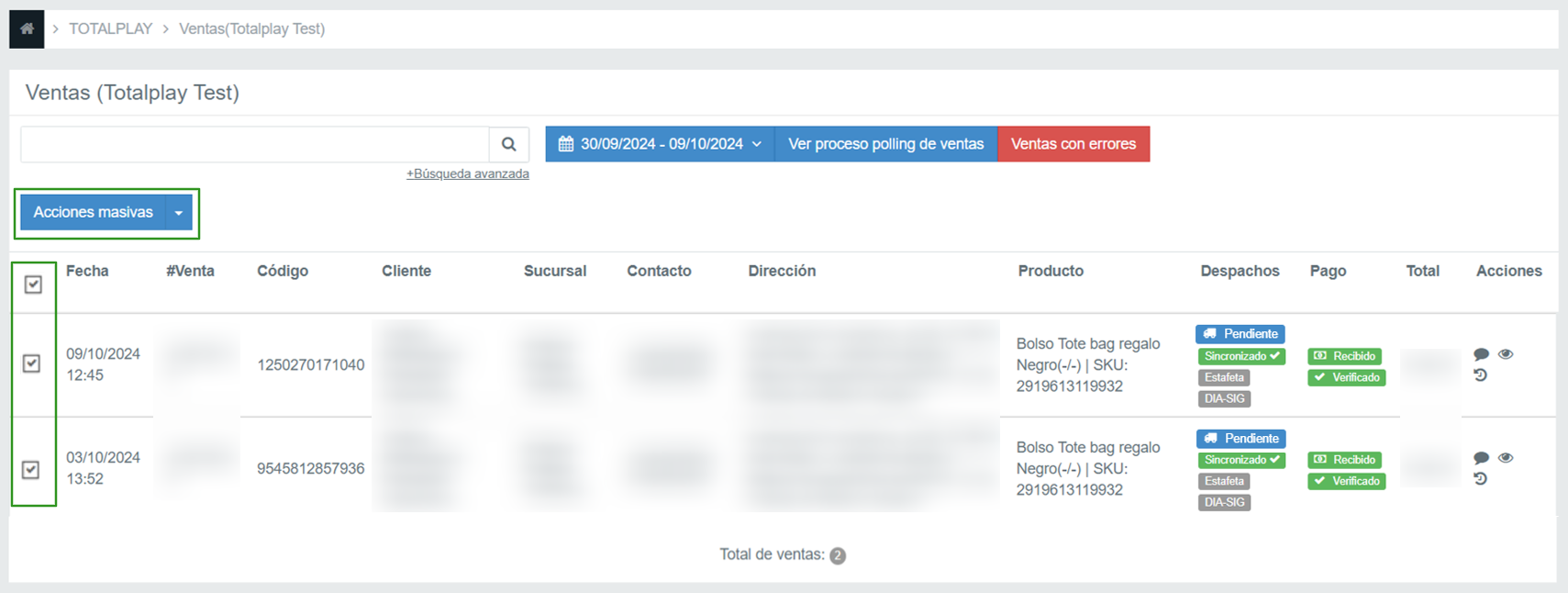The height and width of the screenshot is (593, 1568).
Task: Open Ver proceso polling de ventas
Action: pos(886,144)
